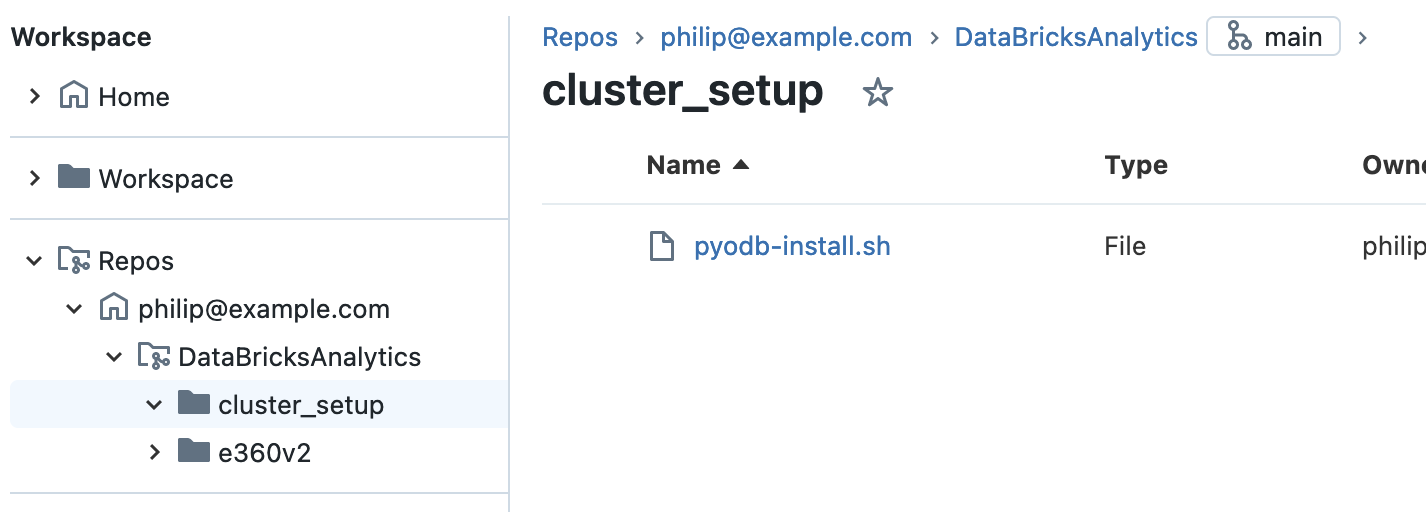1426x512 pixels.
Task: Collapse the cluster_setup folder chevron
Action: tap(154, 404)
